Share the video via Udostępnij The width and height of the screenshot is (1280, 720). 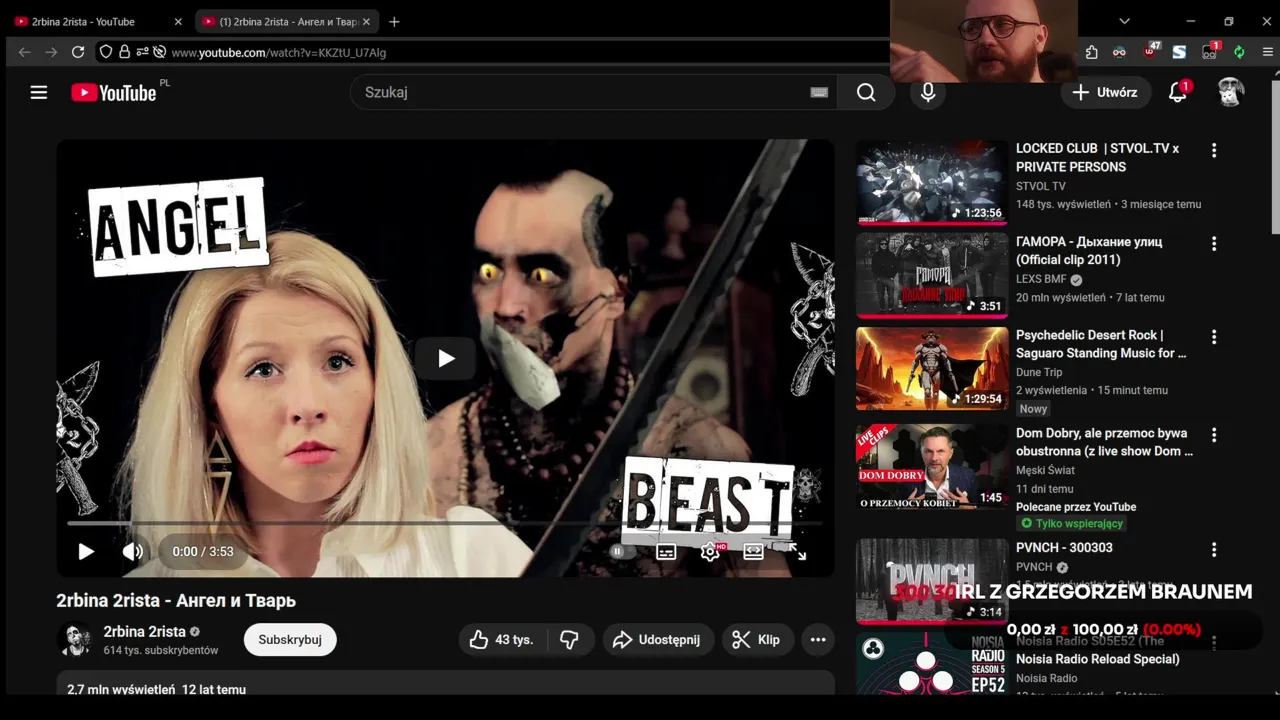click(657, 639)
